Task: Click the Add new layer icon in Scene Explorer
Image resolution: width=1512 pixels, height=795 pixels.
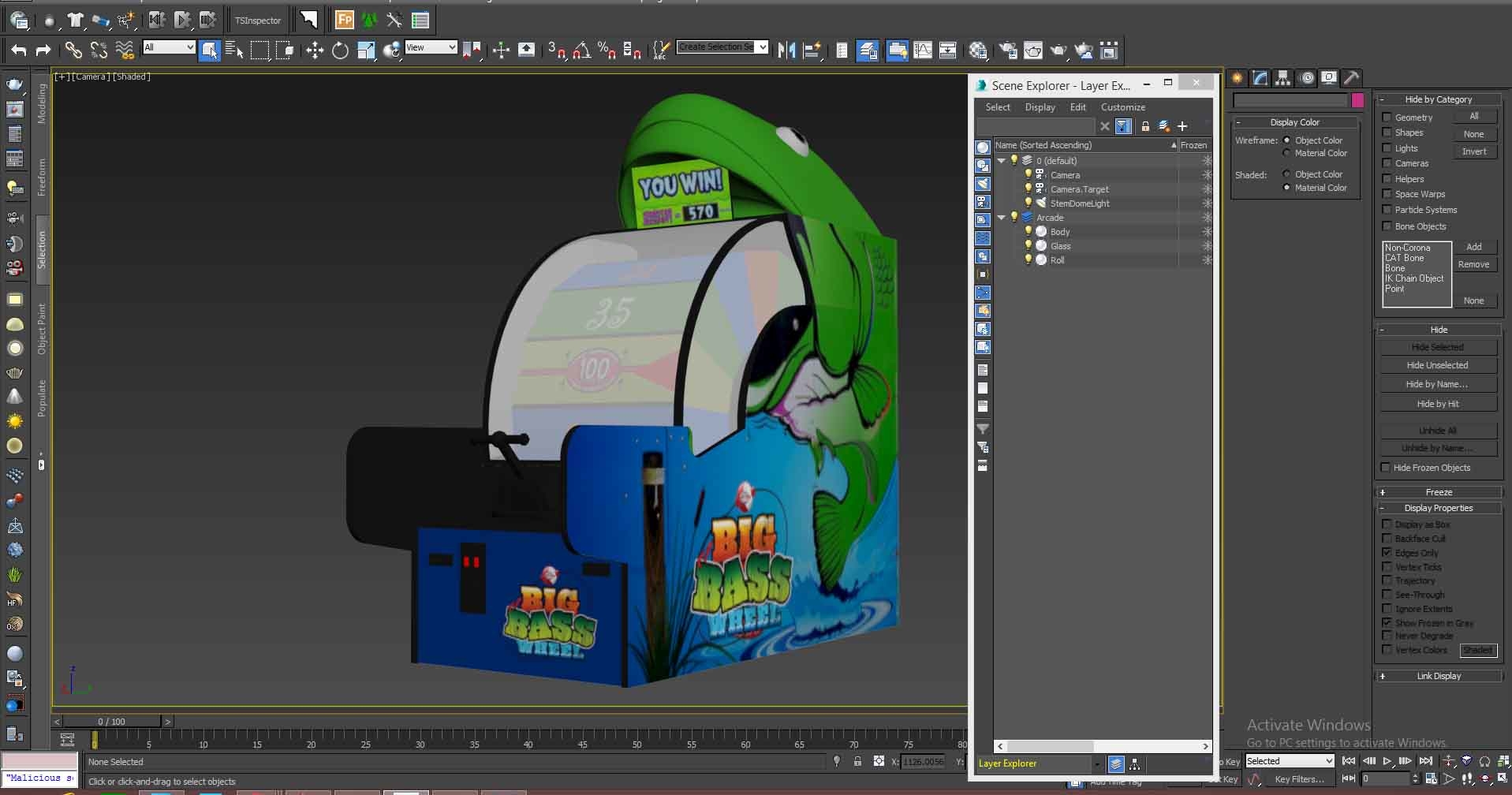Action: click(x=1182, y=126)
